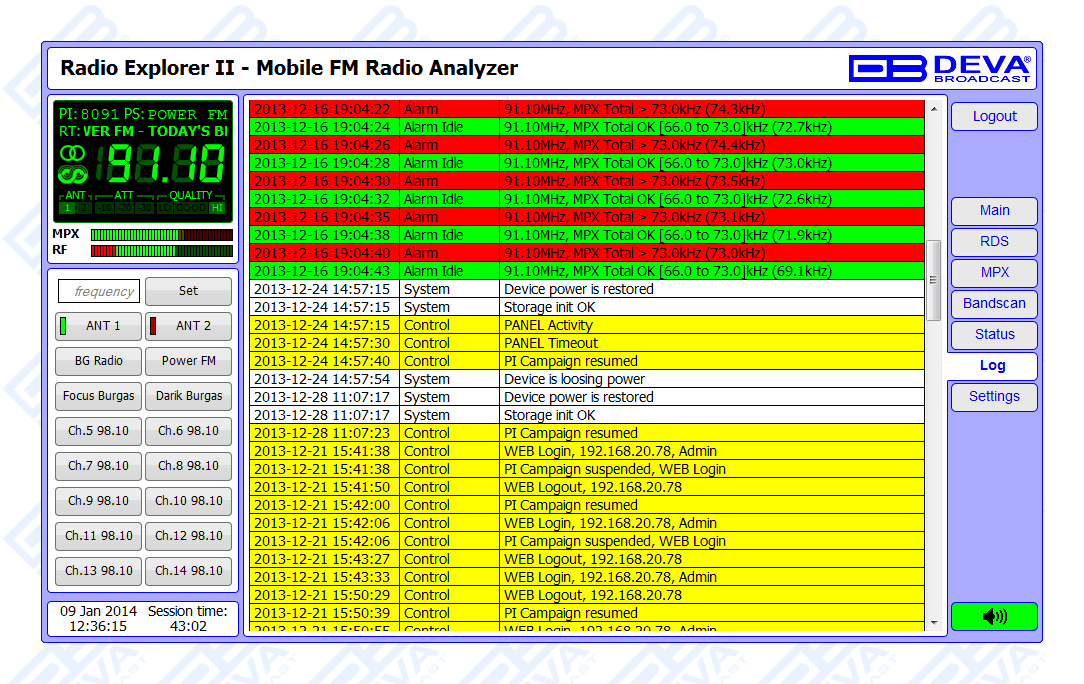
Task: Switch to antenna ANT 1
Action: (x=98, y=326)
